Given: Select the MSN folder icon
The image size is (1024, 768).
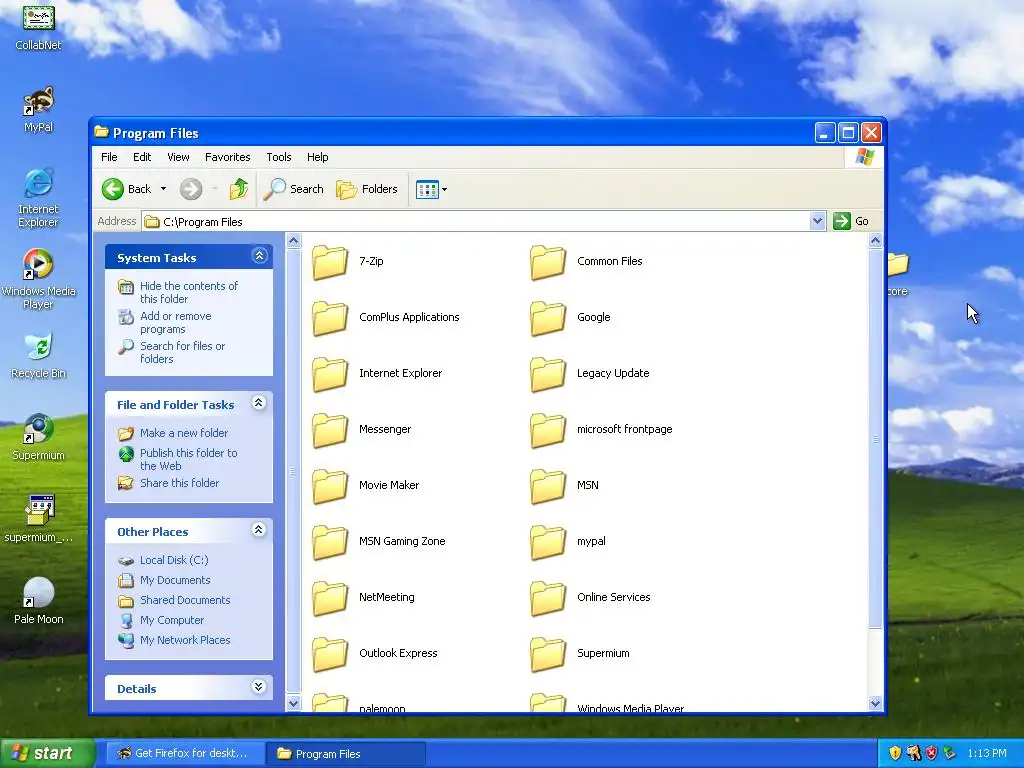Looking at the screenshot, I should (x=548, y=486).
